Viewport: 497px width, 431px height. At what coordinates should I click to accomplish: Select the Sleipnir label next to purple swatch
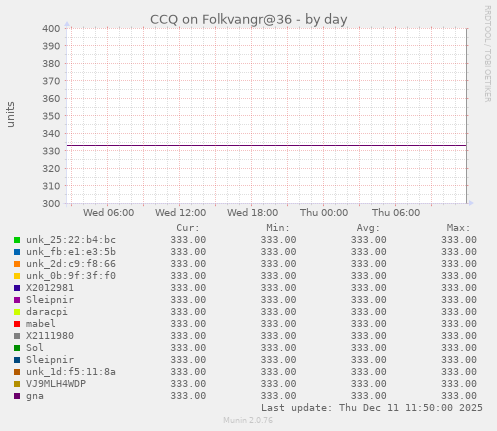point(50,300)
